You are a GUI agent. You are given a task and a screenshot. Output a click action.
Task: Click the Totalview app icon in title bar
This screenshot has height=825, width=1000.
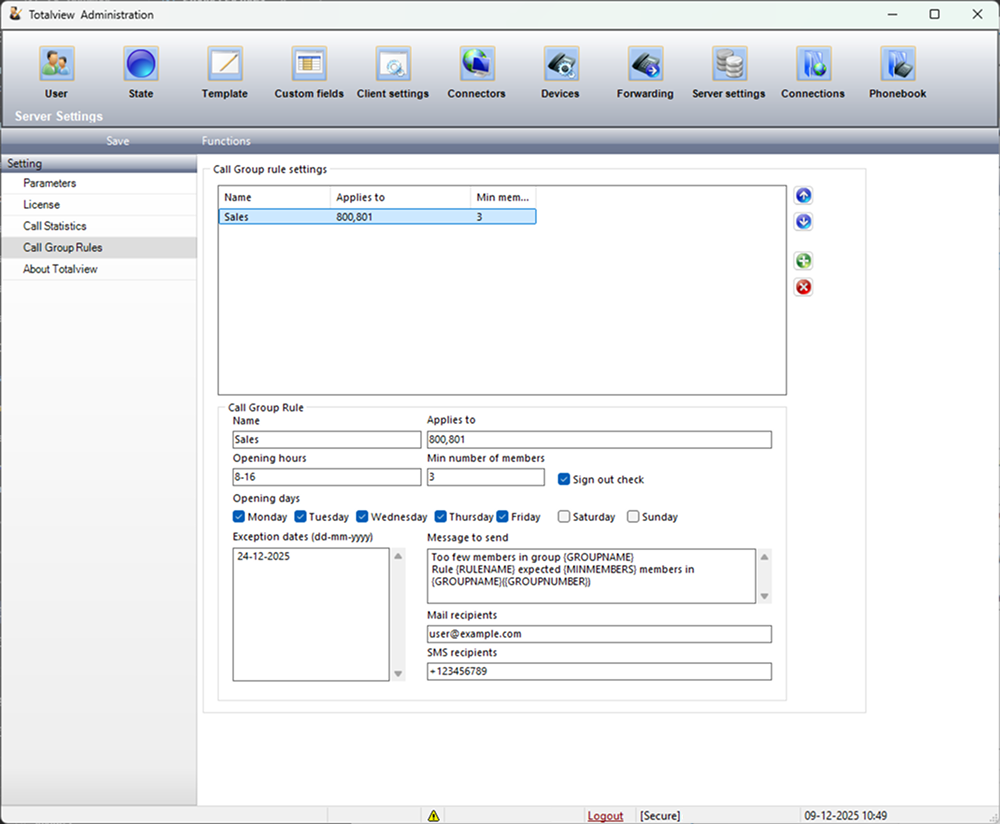15,14
